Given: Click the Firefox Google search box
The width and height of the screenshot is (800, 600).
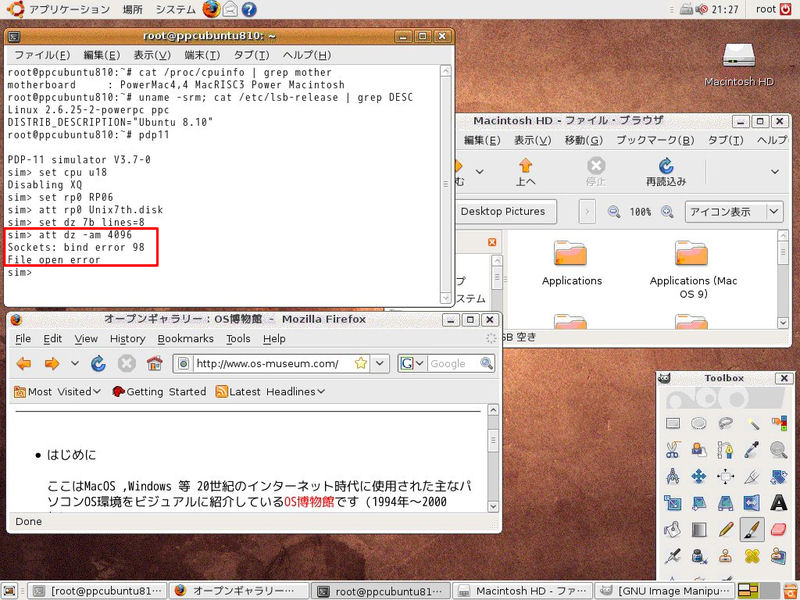Looking at the screenshot, I should coord(453,364).
